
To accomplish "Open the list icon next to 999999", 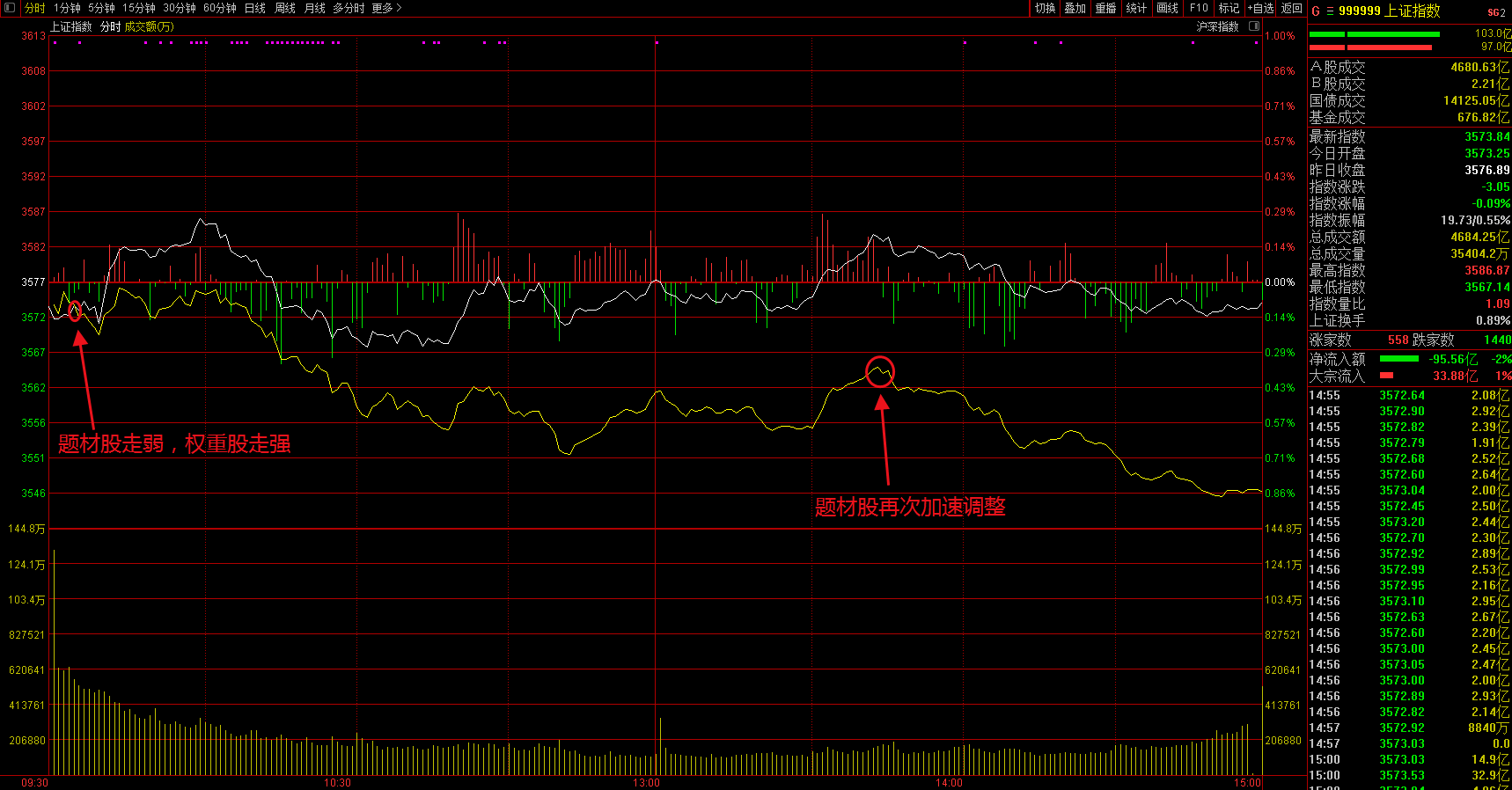I will point(1330,11).
